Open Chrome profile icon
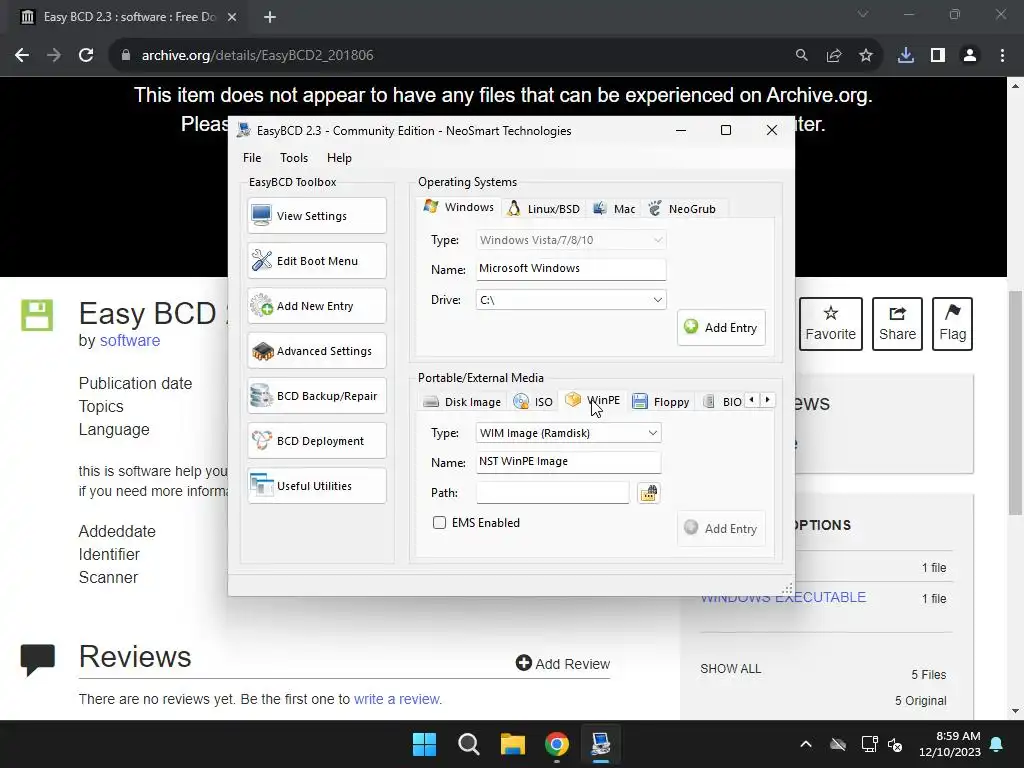Viewport: 1024px width, 768px height. click(x=970, y=56)
